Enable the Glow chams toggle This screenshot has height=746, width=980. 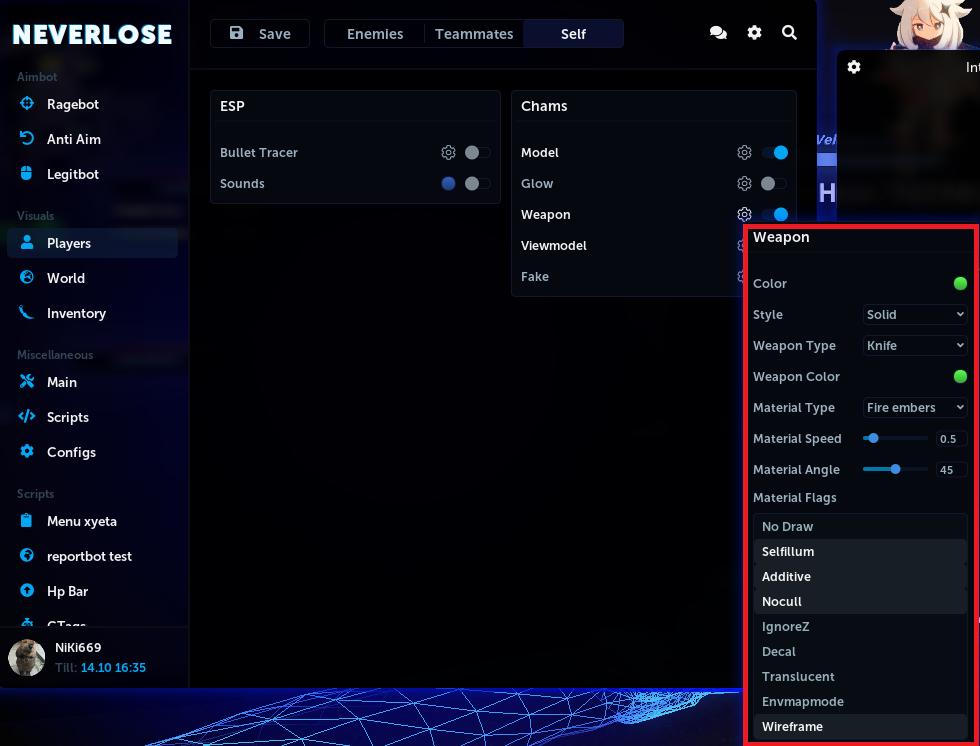pos(773,184)
